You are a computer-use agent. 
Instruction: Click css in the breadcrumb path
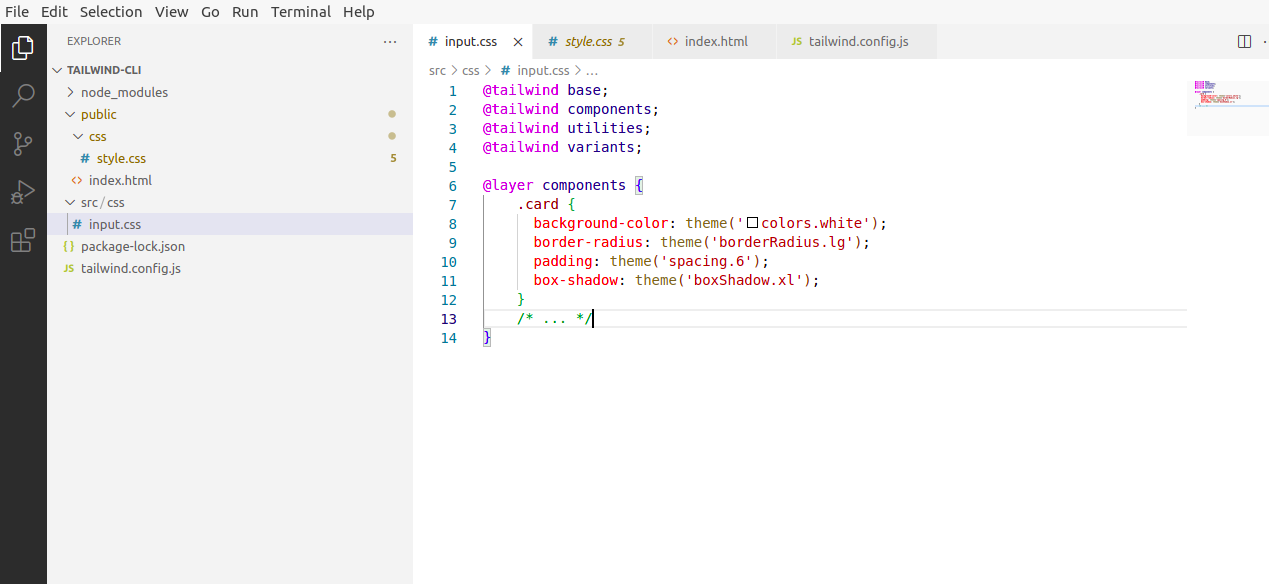[469, 70]
